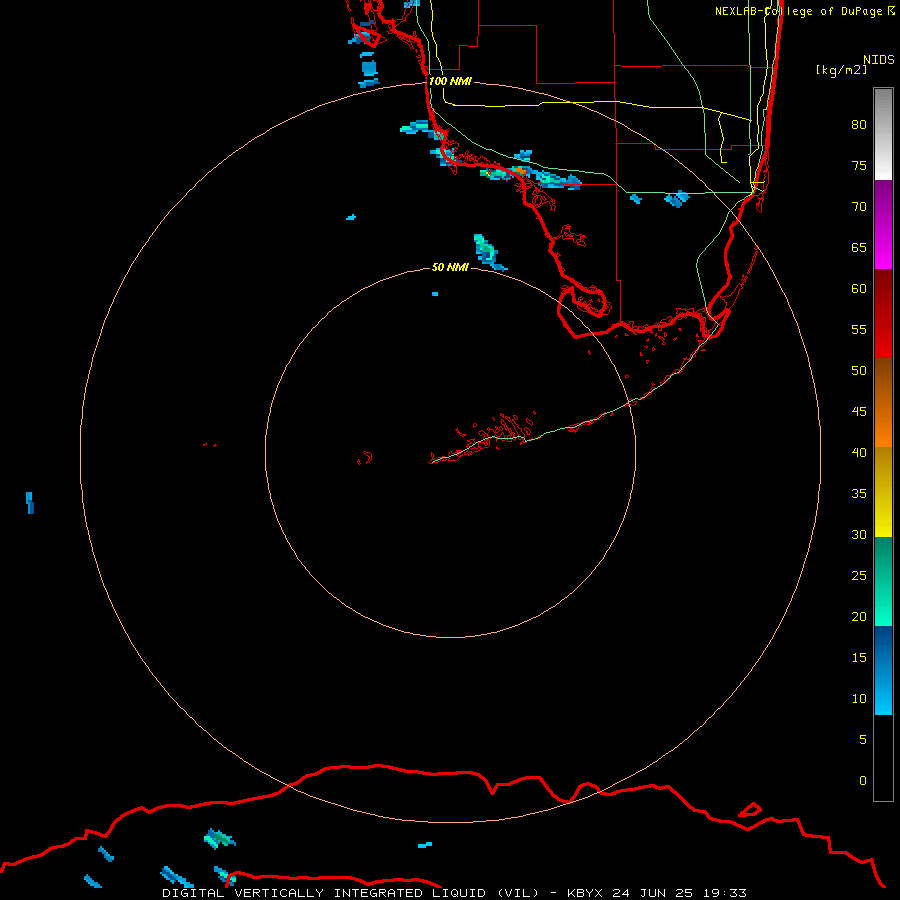900x900 pixels.
Task: Click the 0 value on the scale
Action: 863,781
